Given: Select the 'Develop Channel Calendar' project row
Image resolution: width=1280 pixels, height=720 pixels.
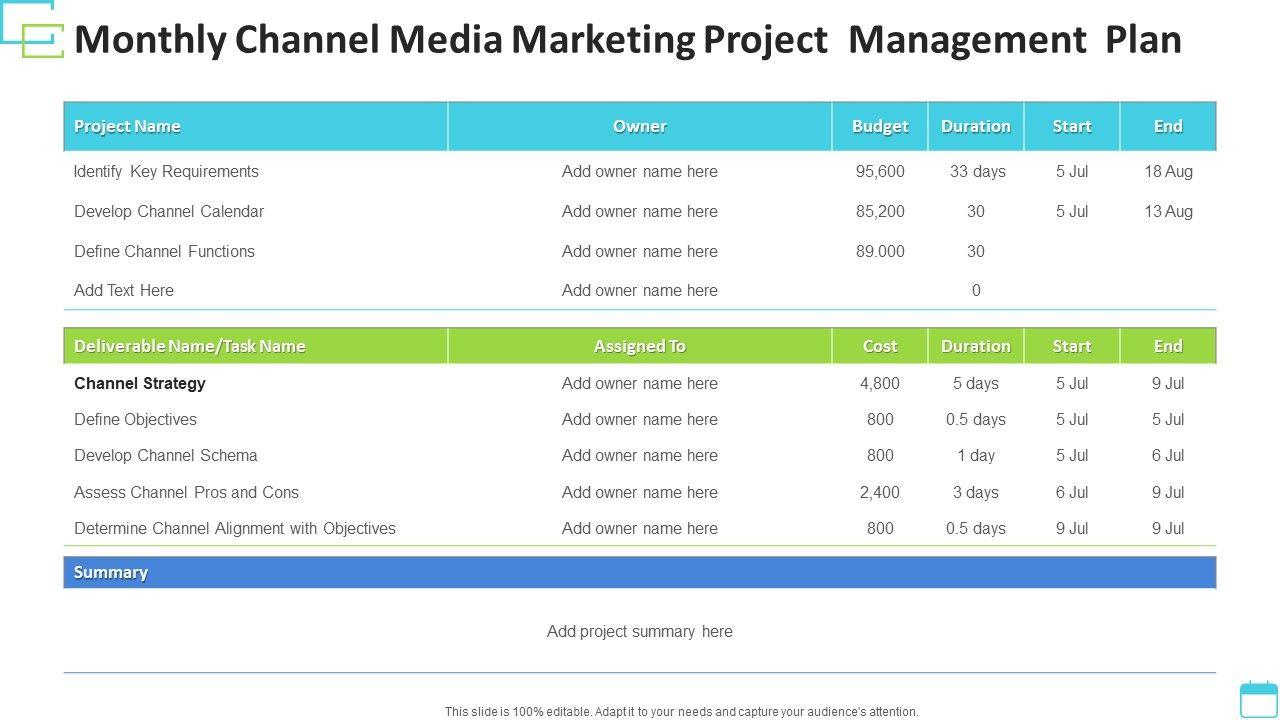Looking at the screenshot, I should tap(640, 211).
